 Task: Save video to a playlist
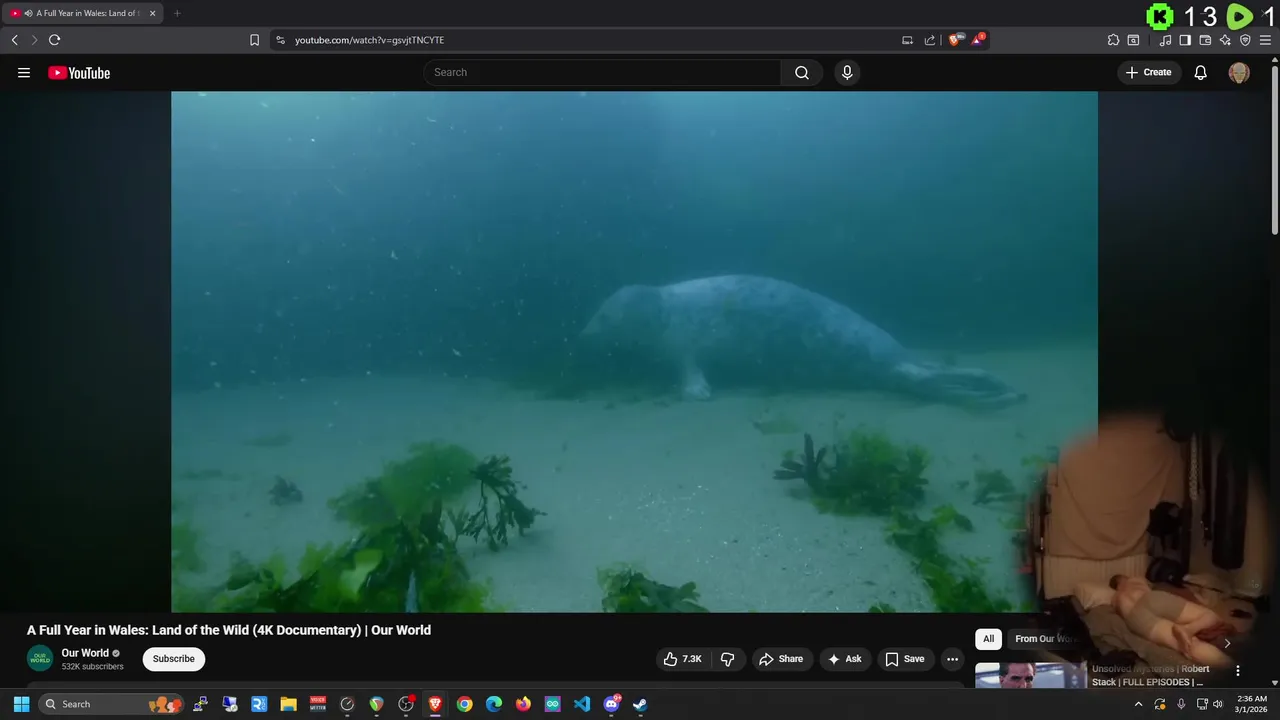(x=905, y=659)
